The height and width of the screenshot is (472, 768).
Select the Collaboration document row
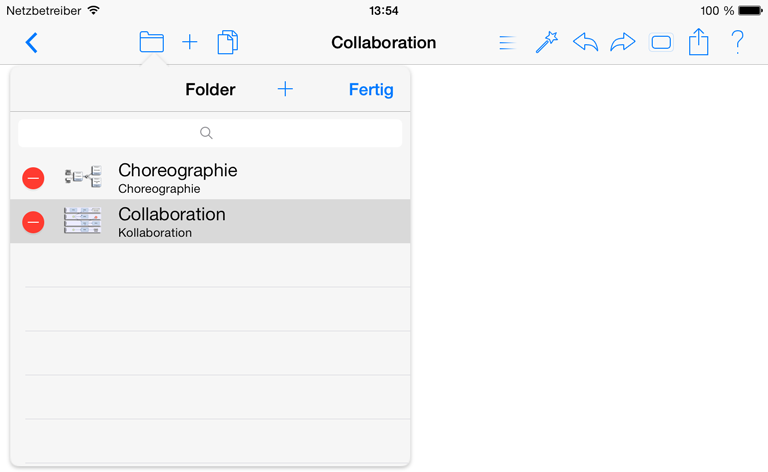210,221
